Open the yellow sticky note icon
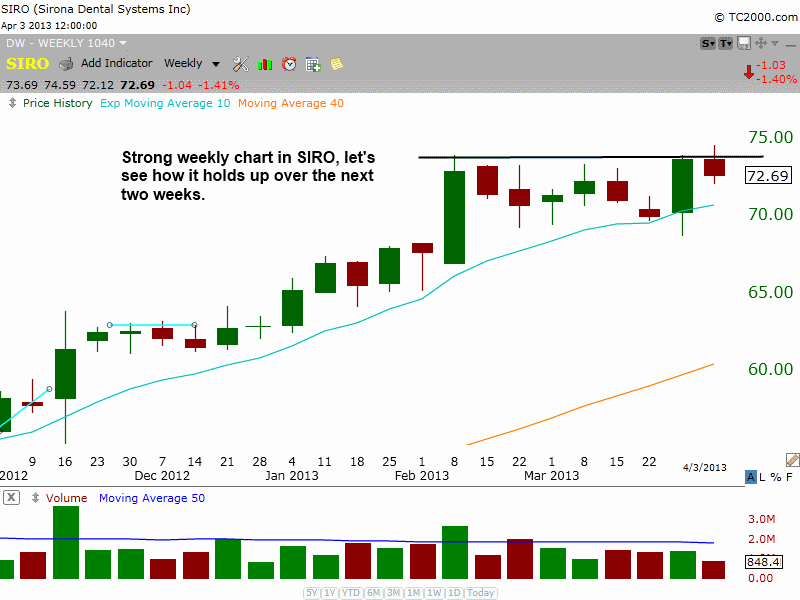The width and height of the screenshot is (800, 600). pyautogui.click(x=337, y=64)
